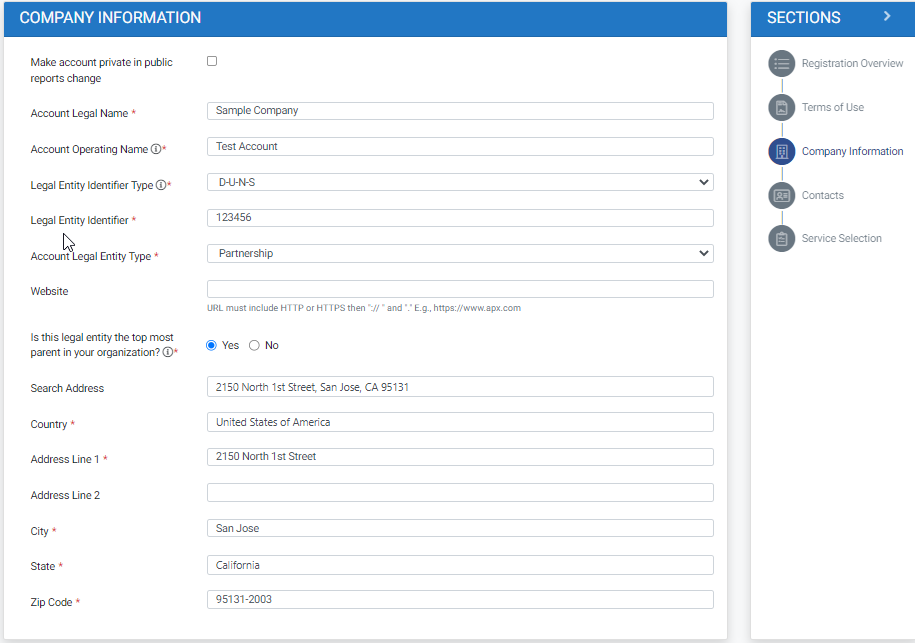
Task: Enable Make account private checkbox
Action: [212, 61]
